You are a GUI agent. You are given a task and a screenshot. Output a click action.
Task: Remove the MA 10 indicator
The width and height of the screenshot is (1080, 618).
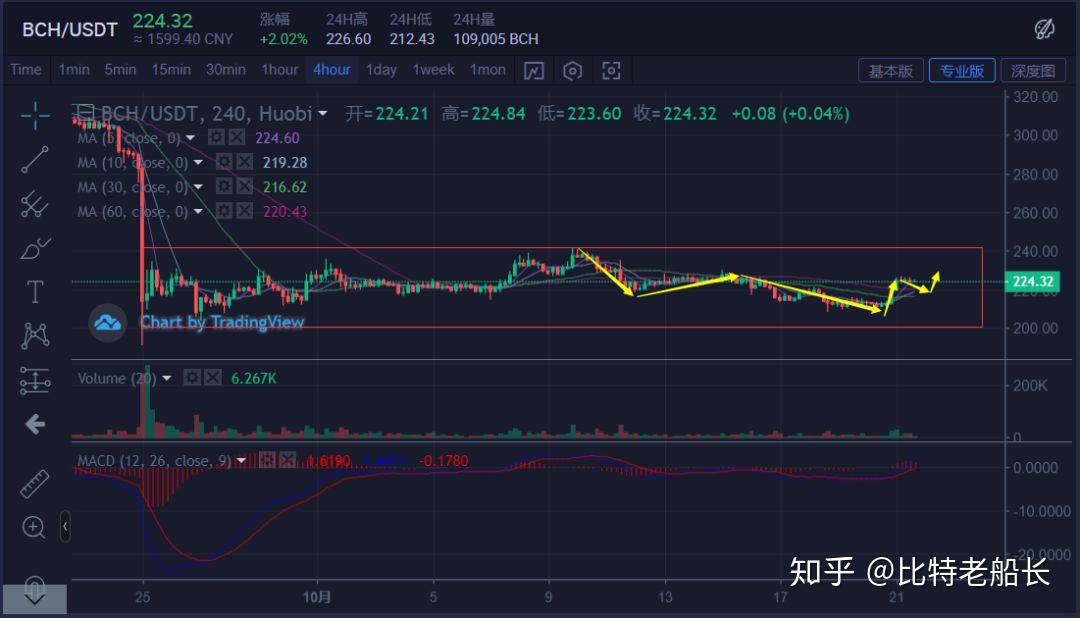click(244, 162)
